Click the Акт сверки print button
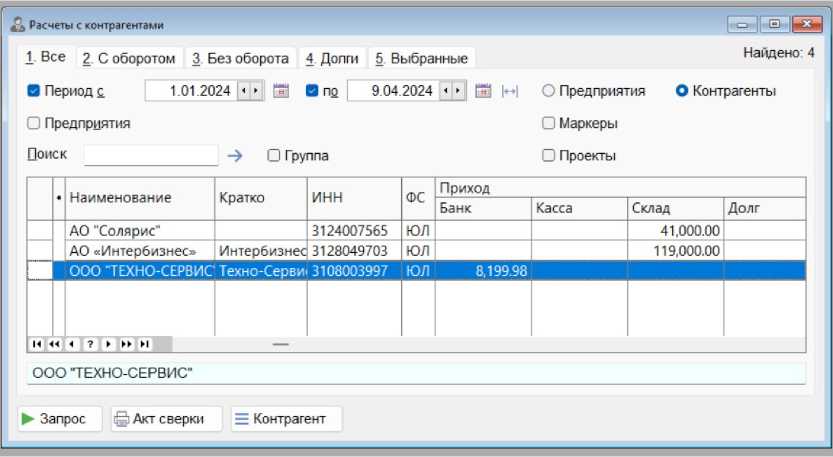Viewport: 833px width, 457px height. pos(166,419)
